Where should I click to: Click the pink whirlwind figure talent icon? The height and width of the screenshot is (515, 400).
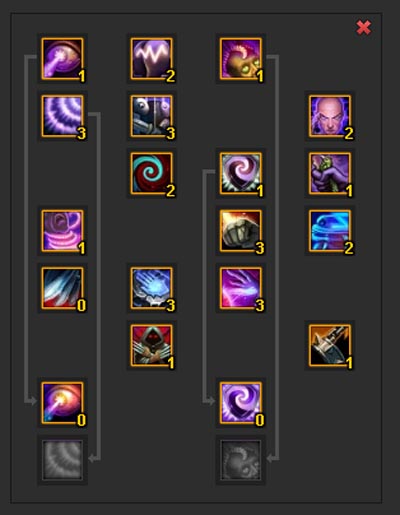(62, 231)
